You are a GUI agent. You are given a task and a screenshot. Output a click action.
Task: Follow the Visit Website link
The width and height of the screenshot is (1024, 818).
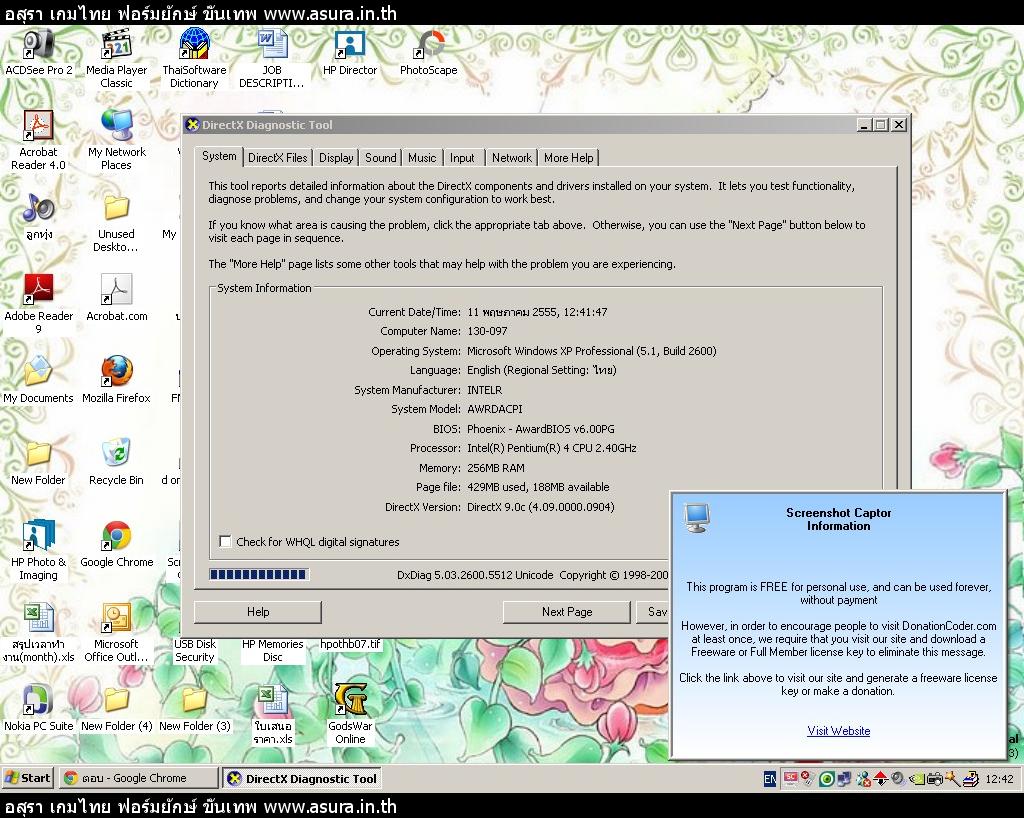pos(839,731)
